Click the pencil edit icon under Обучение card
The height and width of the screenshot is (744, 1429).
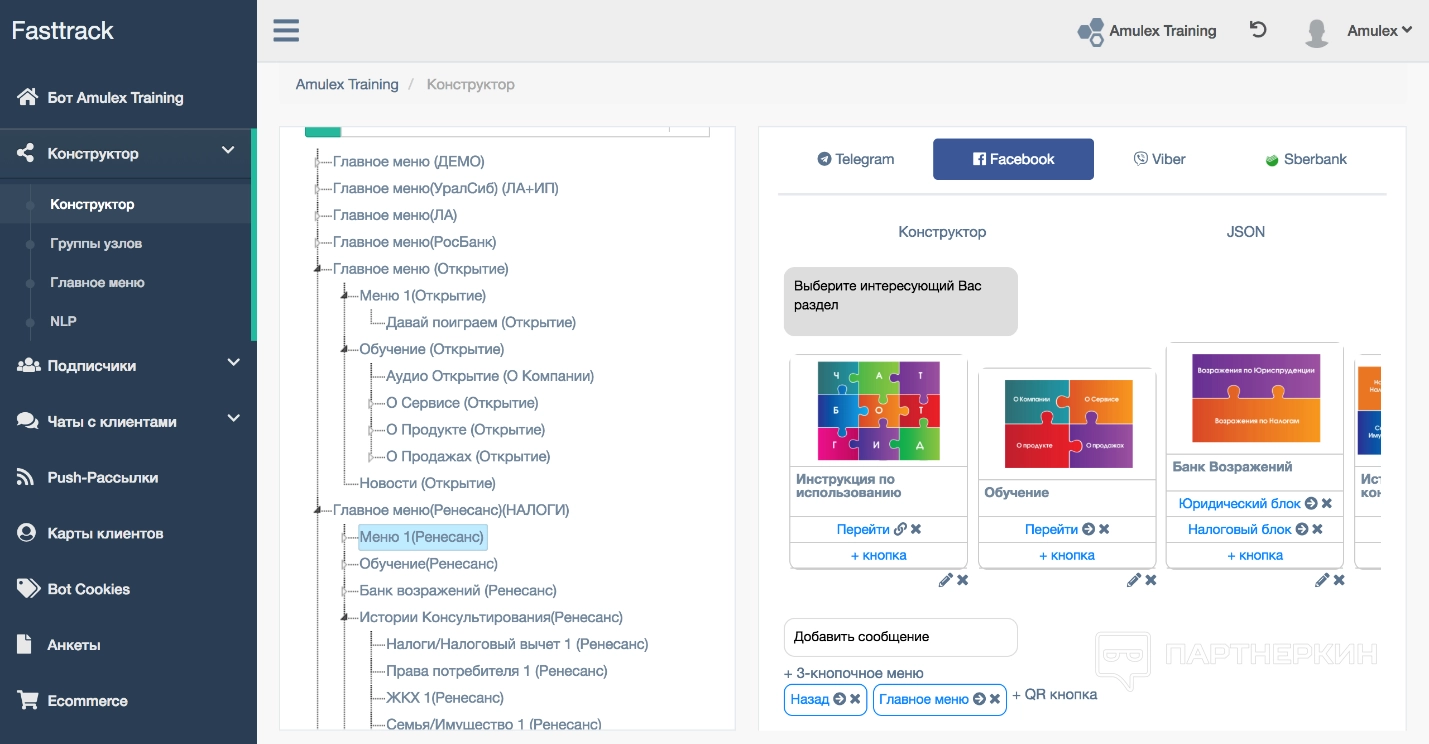[x=1133, y=580]
